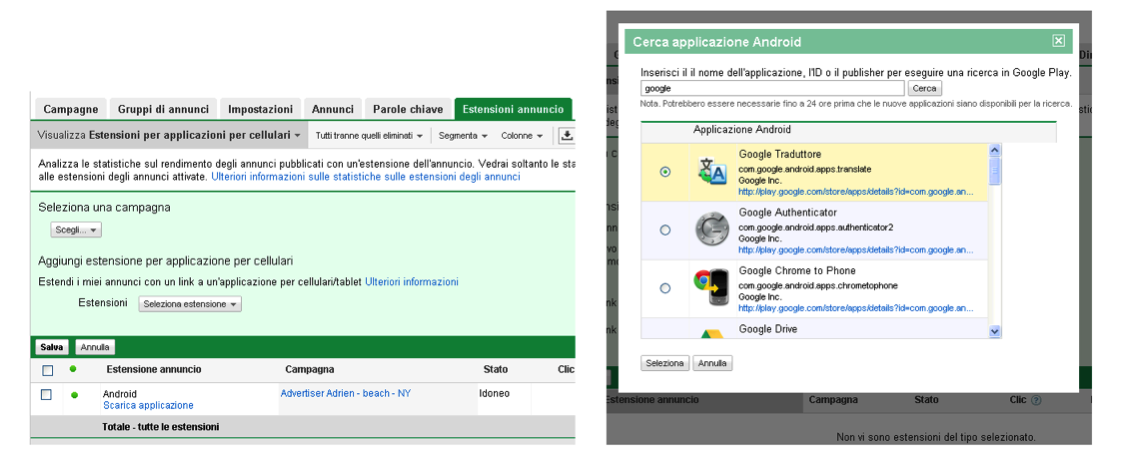Open the Google Authenticator Play store link

click(x=856, y=250)
